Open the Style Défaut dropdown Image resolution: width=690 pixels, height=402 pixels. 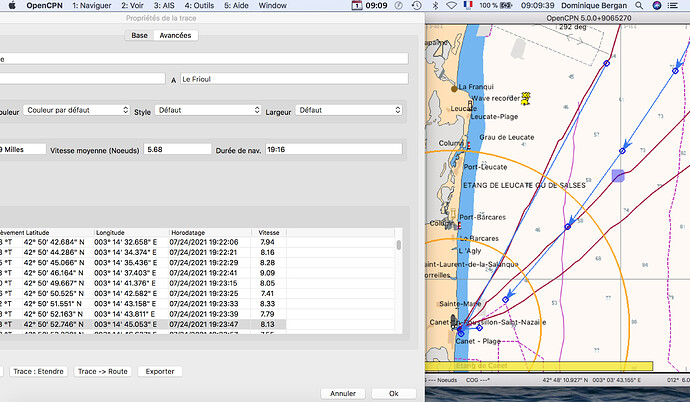(208, 110)
